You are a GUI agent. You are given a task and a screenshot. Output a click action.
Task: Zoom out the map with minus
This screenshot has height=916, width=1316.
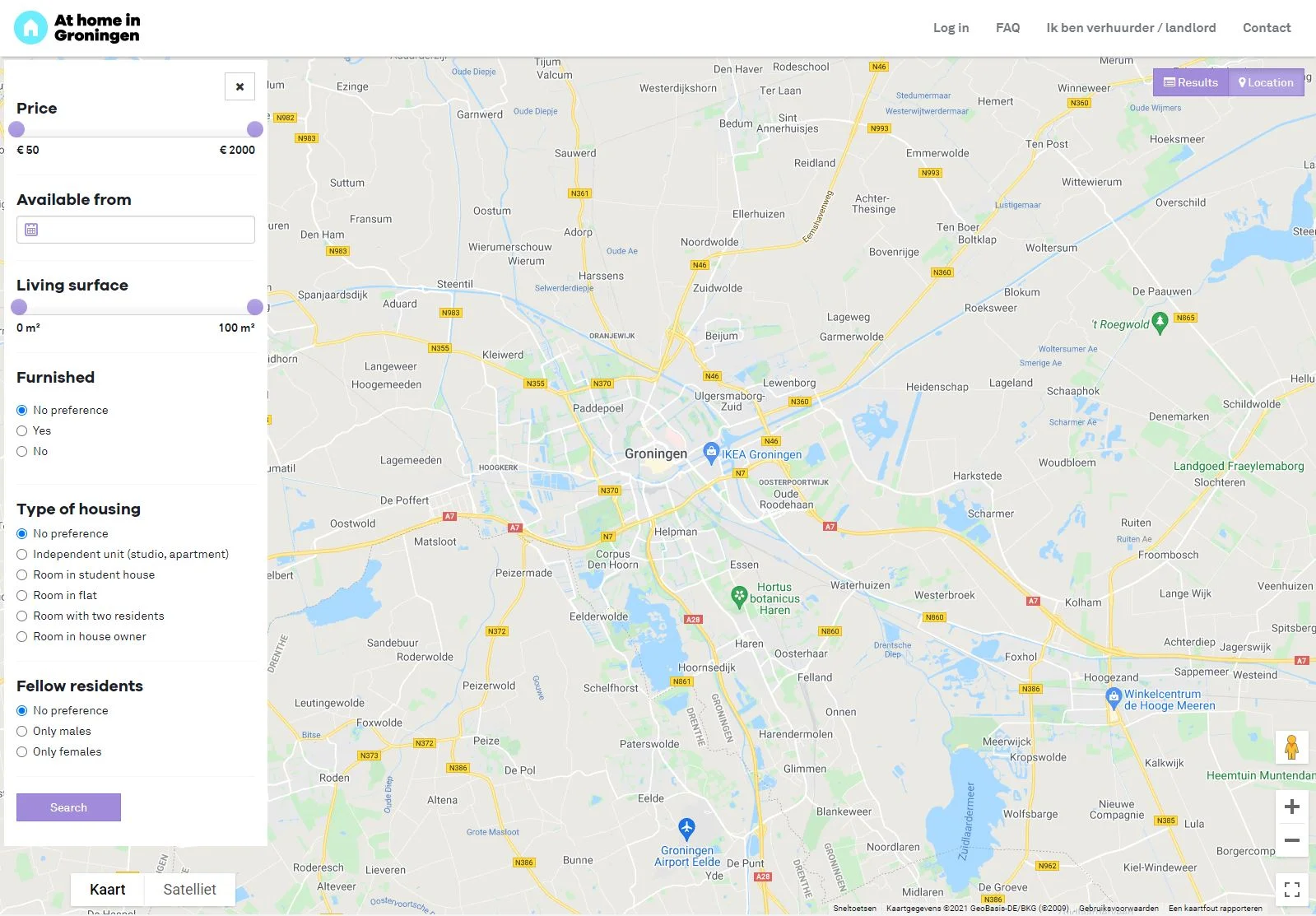[x=1291, y=840]
